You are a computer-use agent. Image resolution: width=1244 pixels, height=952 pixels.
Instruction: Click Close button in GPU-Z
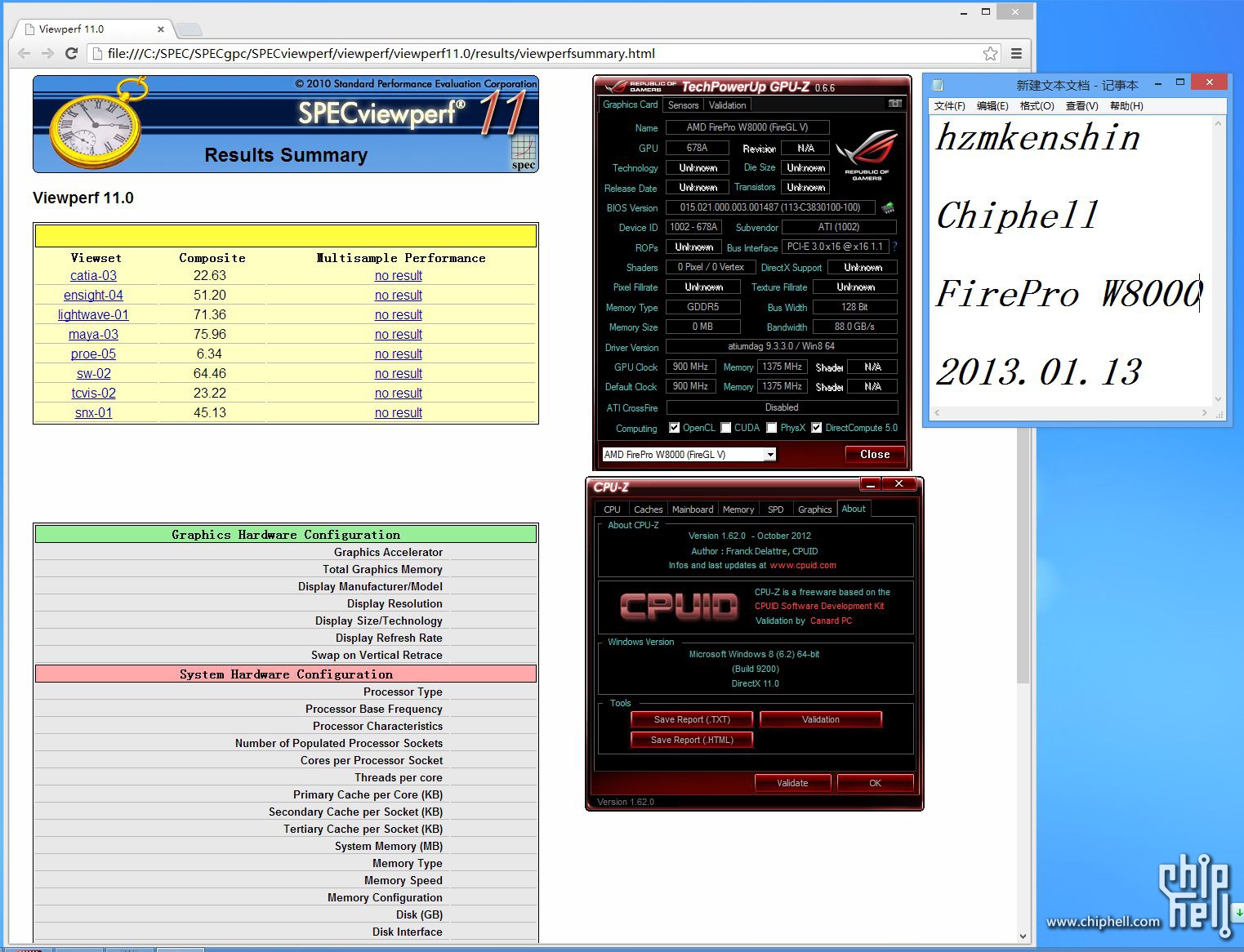pyautogui.click(x=874, y=455)
